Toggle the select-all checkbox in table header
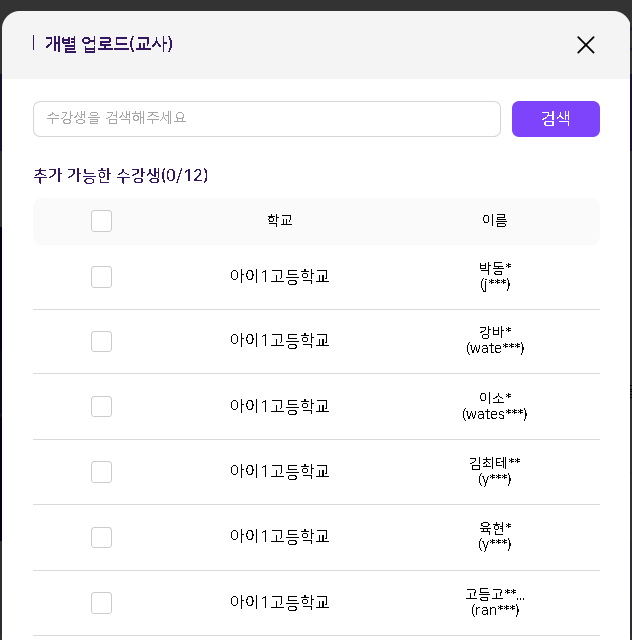The width and height of the screenshot is (632, 640). pos(101,221)
